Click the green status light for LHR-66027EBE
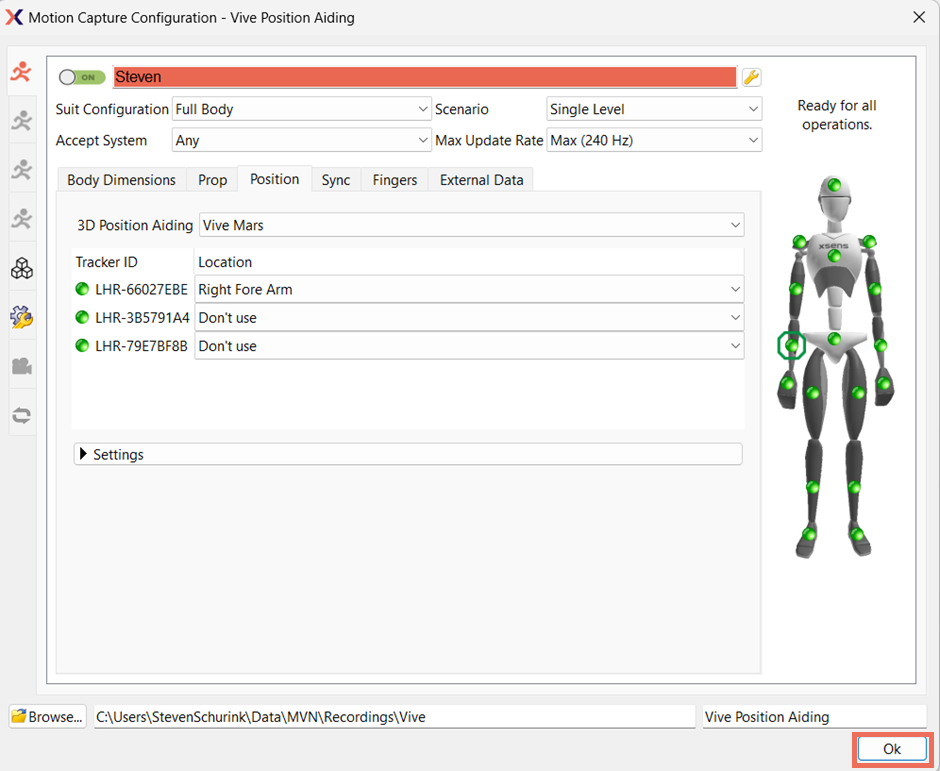This screenshot has height=771, width=940. (83, 290)
